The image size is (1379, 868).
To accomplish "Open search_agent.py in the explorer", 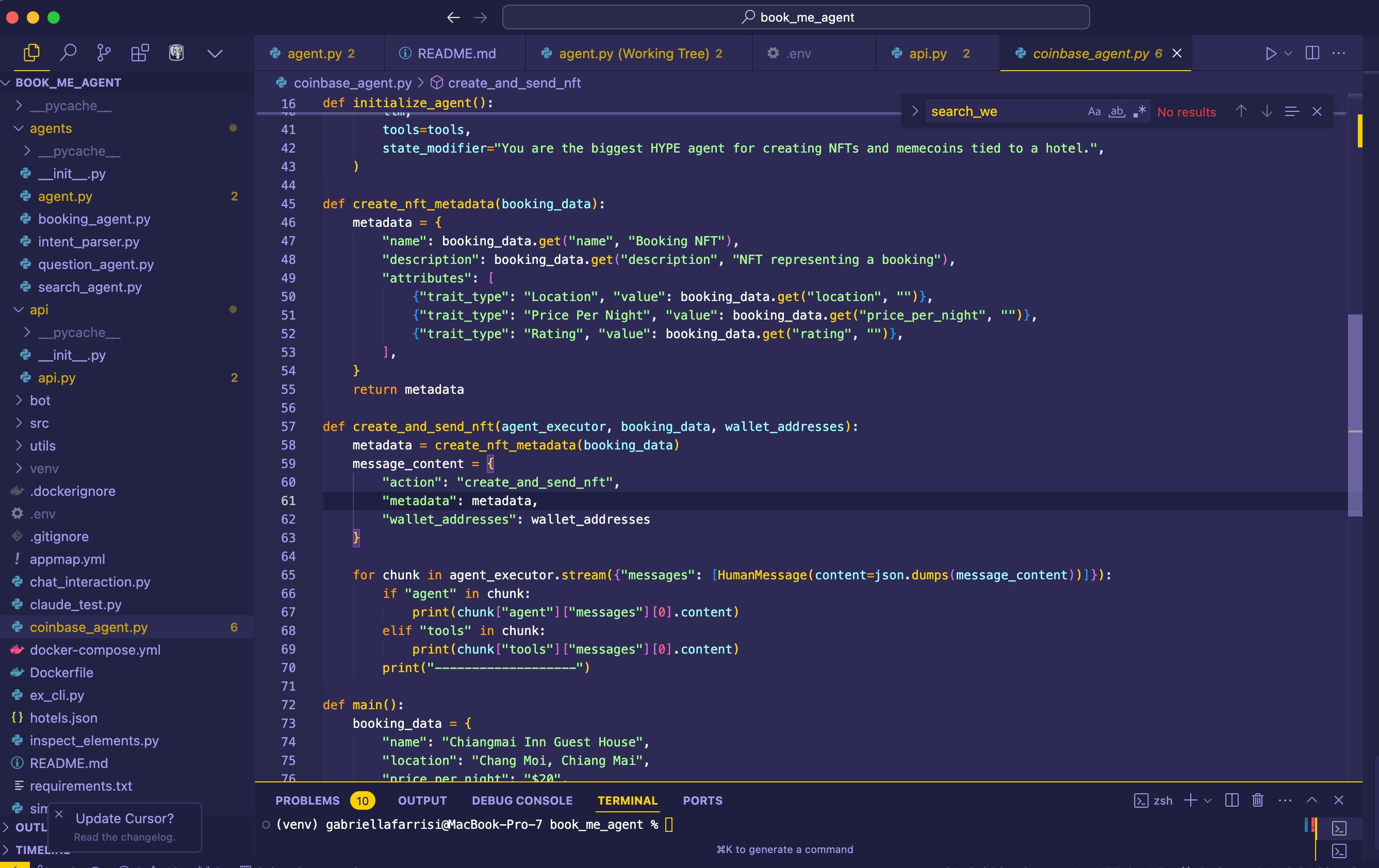I will (x=126, y=287).
